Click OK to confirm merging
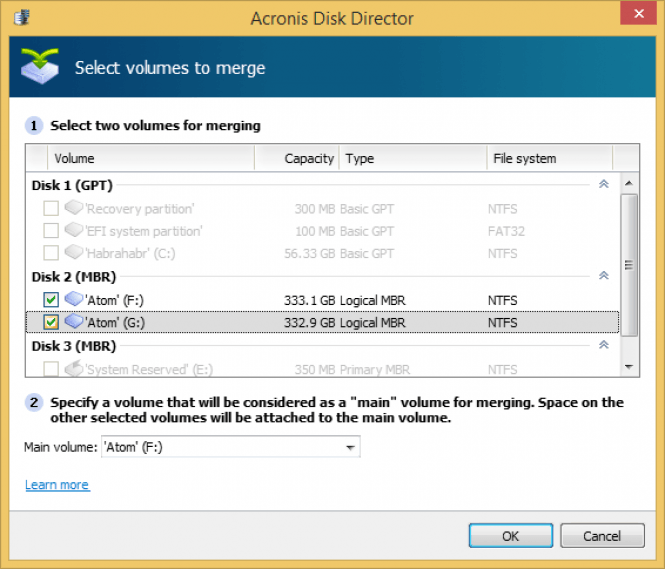665x569 pixels. 511,536
